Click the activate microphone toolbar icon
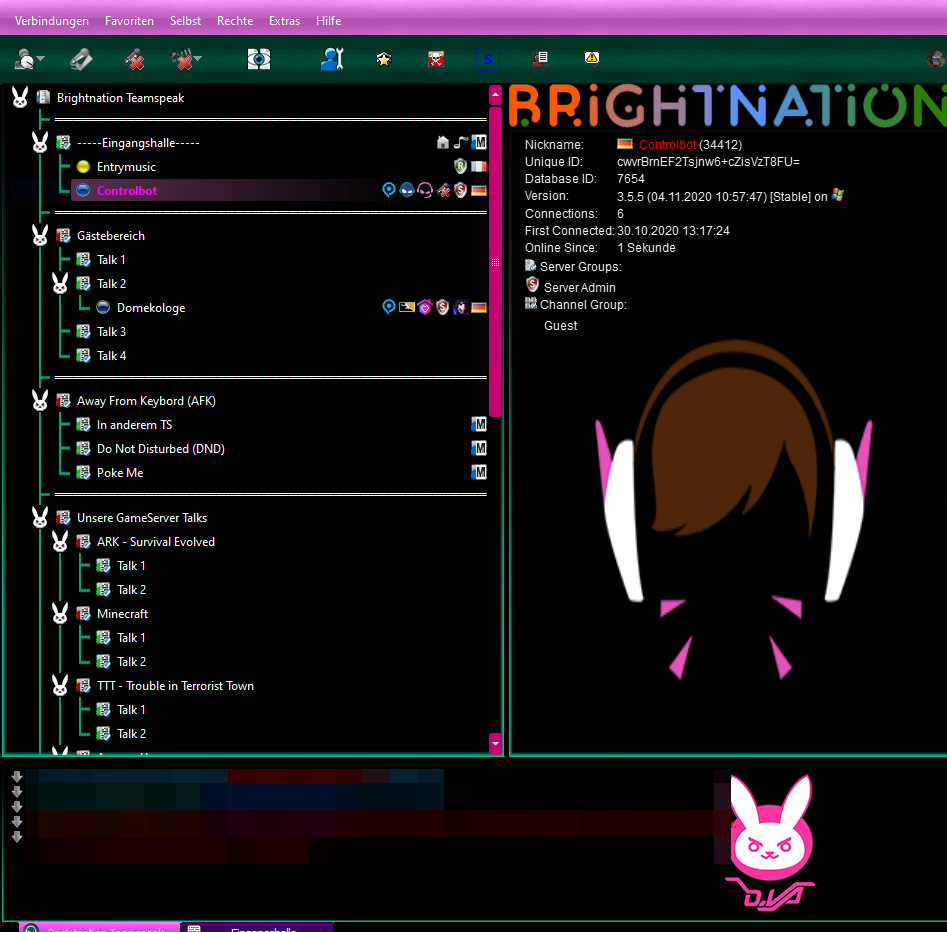947x932 pixels. pyautogui.click(x=81, y=59)
